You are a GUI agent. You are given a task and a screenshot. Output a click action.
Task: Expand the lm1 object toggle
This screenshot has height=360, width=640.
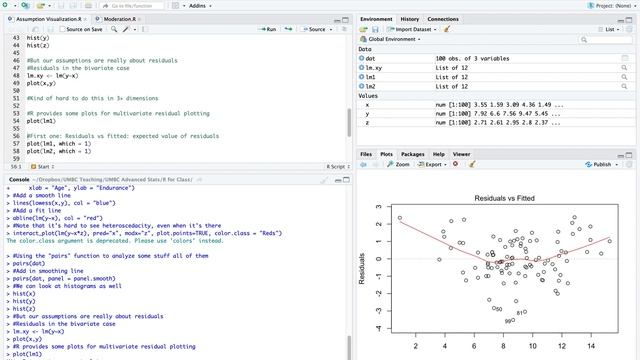[361, 77]
